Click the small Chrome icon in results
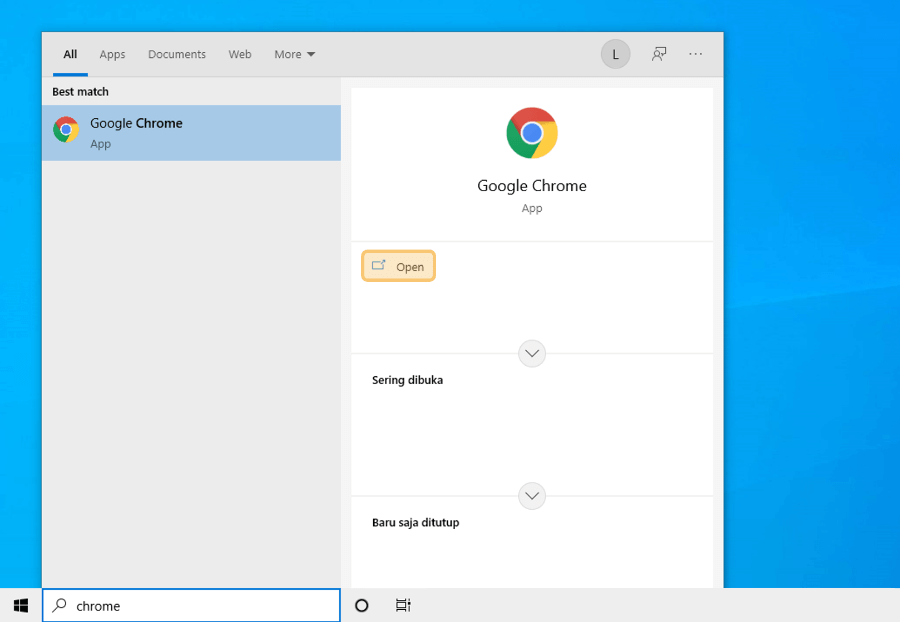The height and width of the screenshot is (622, 900). (66, 130)
